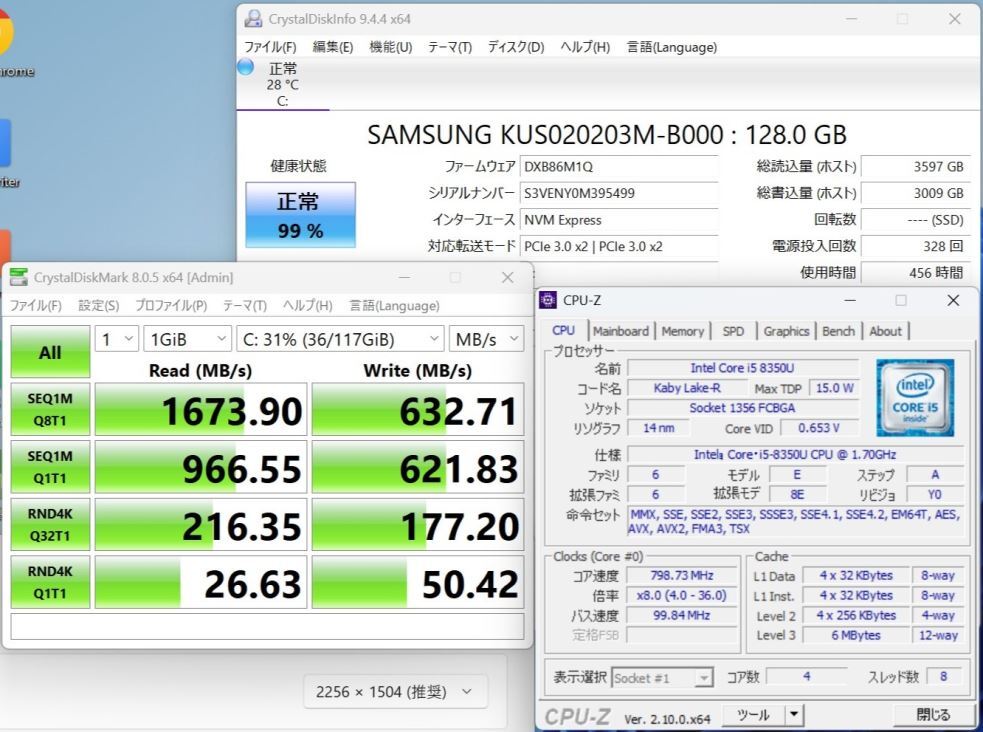The width and height of the screenshot is (983, 732).
Task: Click the empty comment field in CrystalDiskMark
Action: point(267,626)
